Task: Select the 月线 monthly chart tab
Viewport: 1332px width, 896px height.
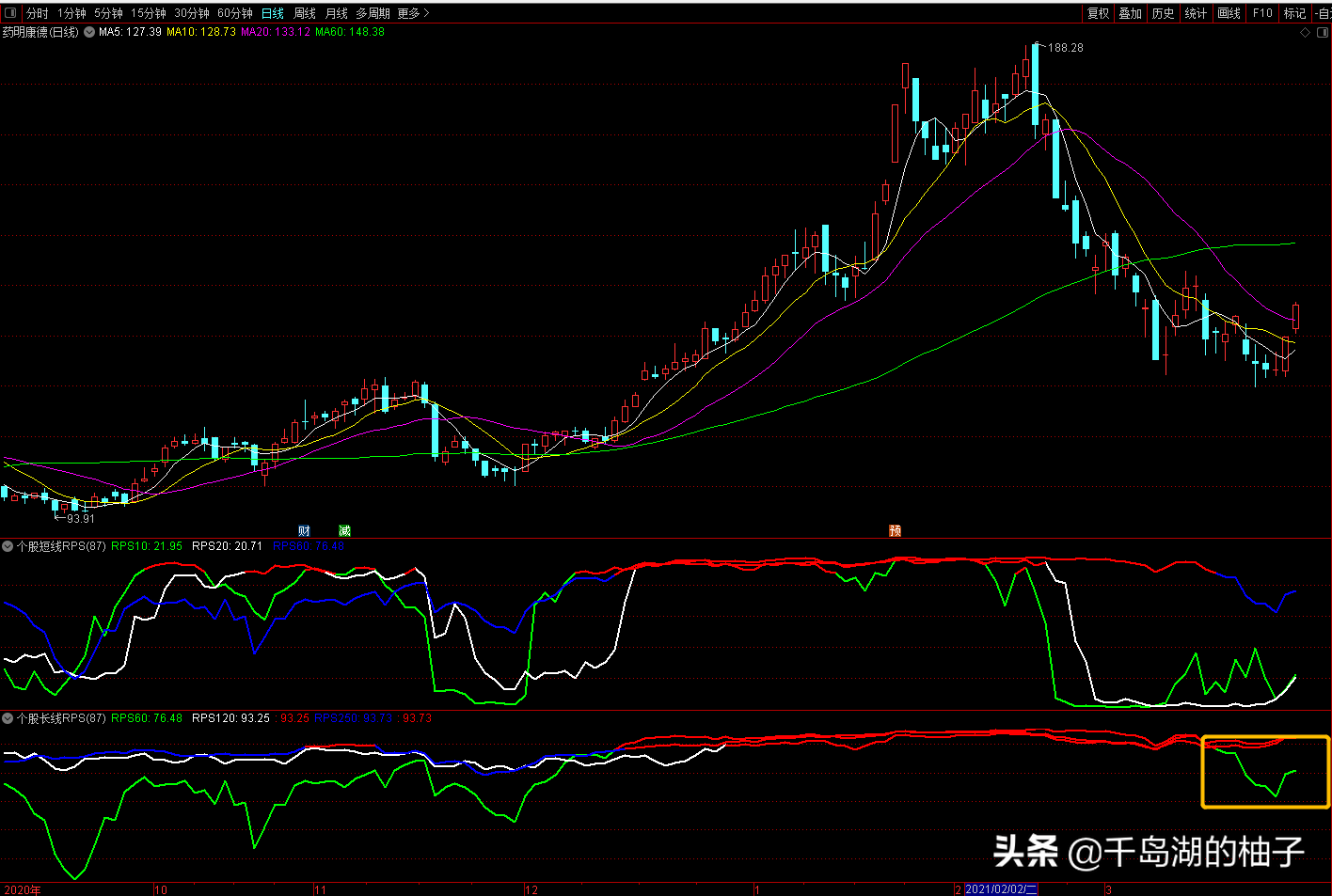Action: pyautogui.click(x=337, y=13)
